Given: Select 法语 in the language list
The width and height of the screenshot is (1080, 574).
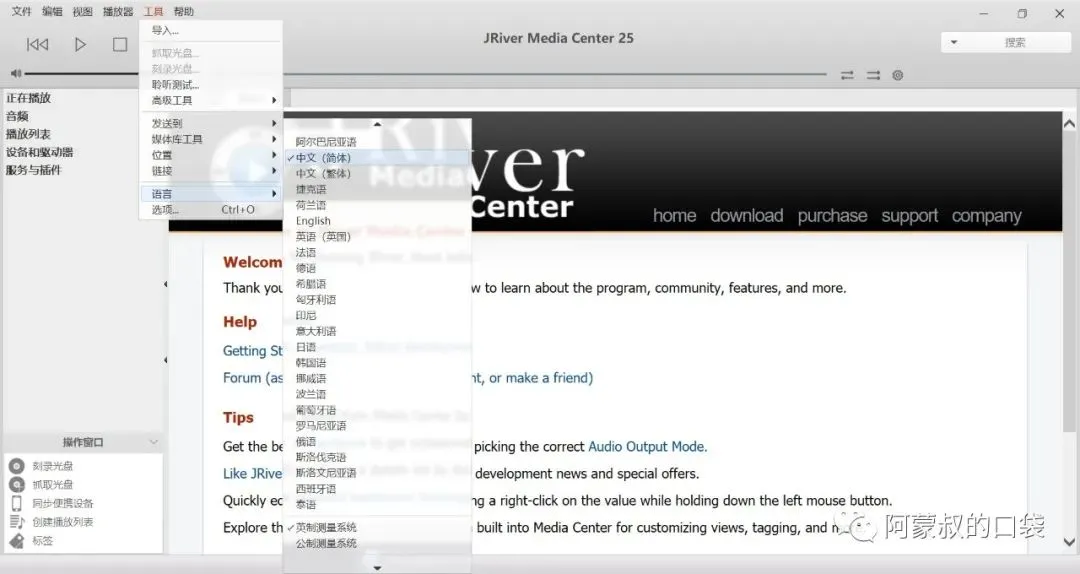Looking at the screenshot, I should click(377, 252).
